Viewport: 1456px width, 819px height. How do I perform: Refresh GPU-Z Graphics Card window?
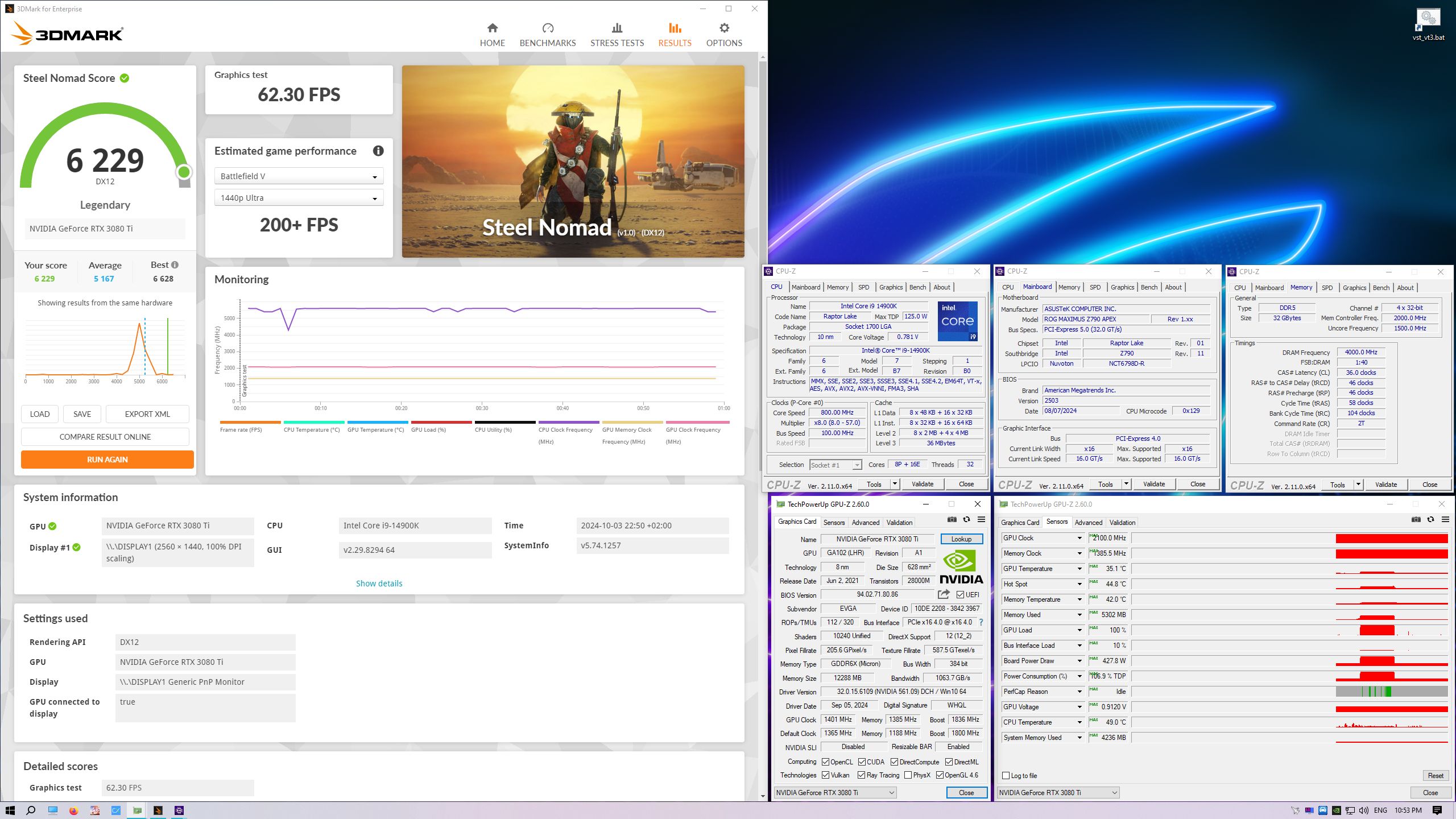point(966,519)
